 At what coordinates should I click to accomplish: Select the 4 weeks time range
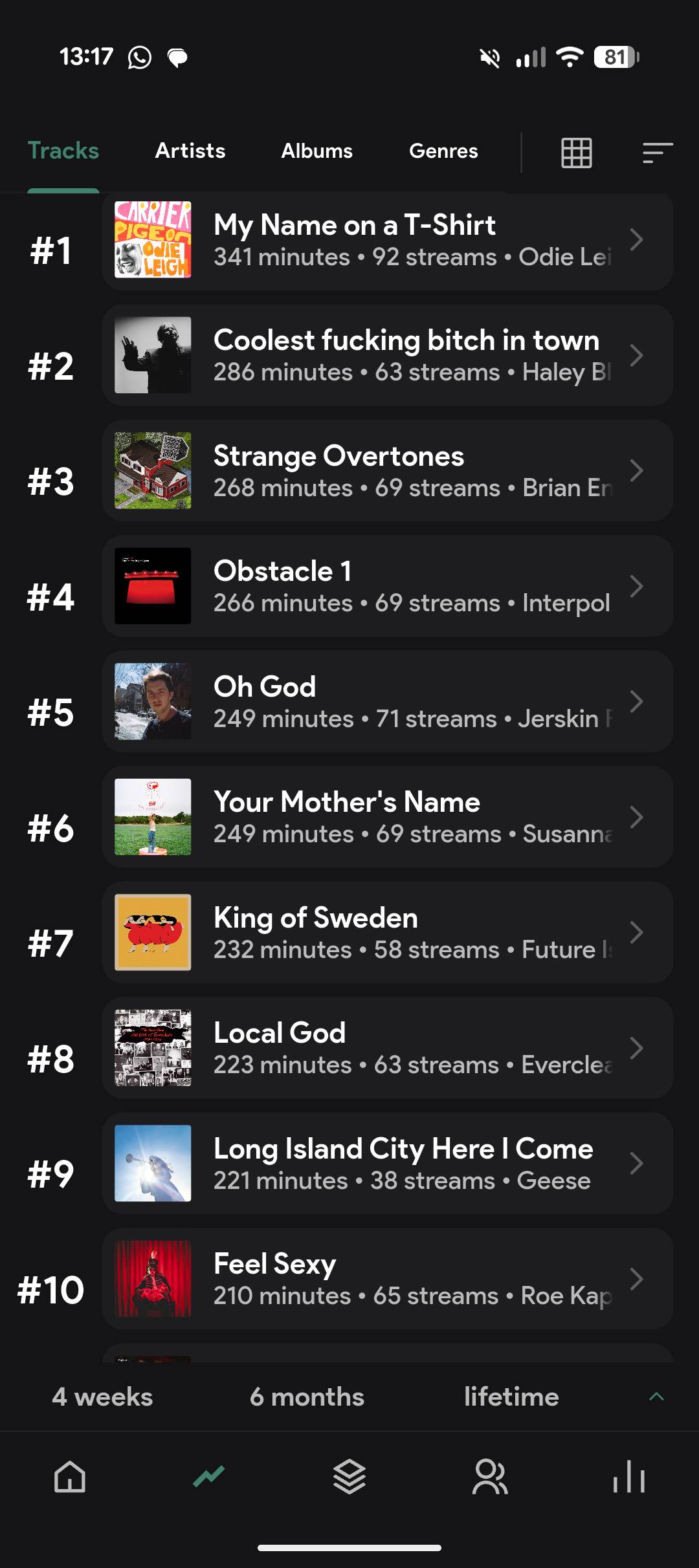click(x=102, y=1397)
